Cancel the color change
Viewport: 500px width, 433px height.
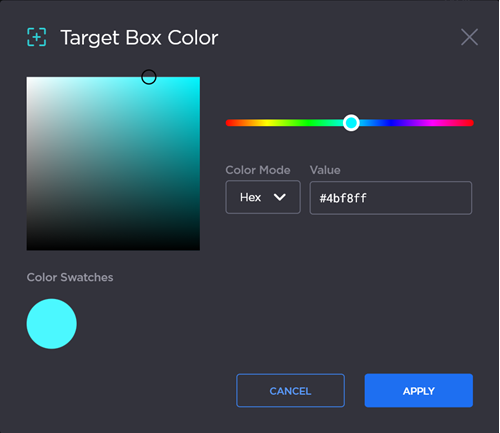[x=290, y=390]
